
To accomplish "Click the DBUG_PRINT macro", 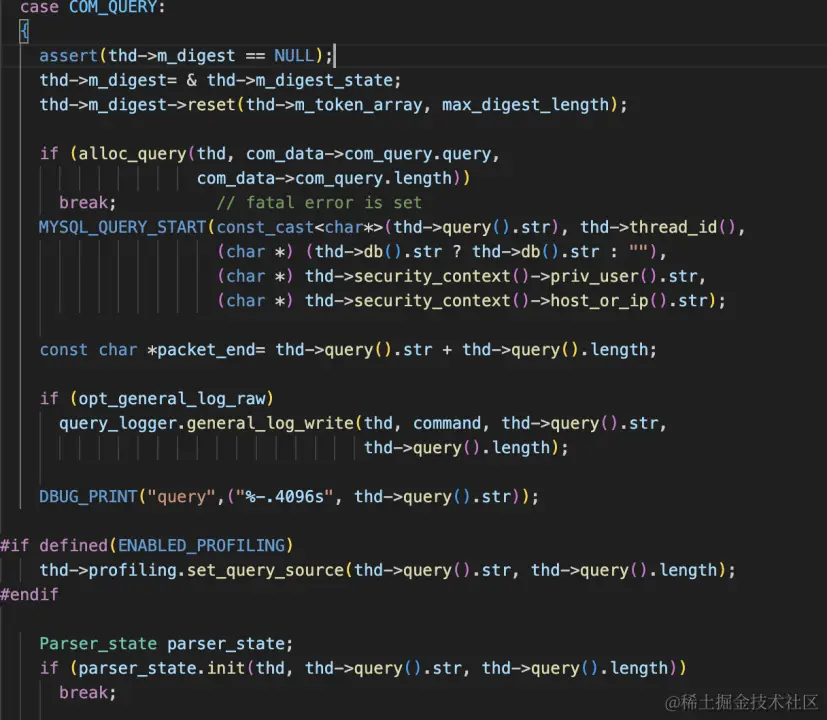I will point(88,496).
